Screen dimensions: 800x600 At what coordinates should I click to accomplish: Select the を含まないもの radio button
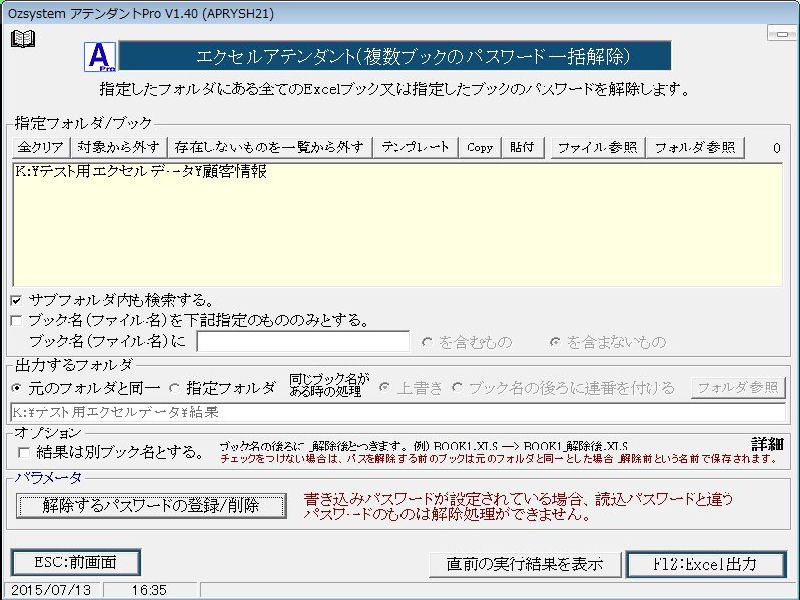[555, 342]
